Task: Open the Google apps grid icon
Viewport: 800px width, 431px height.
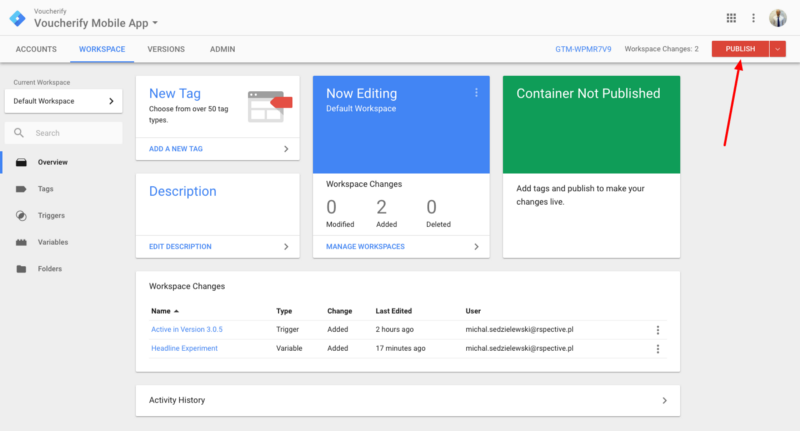Action: [731, 18]
